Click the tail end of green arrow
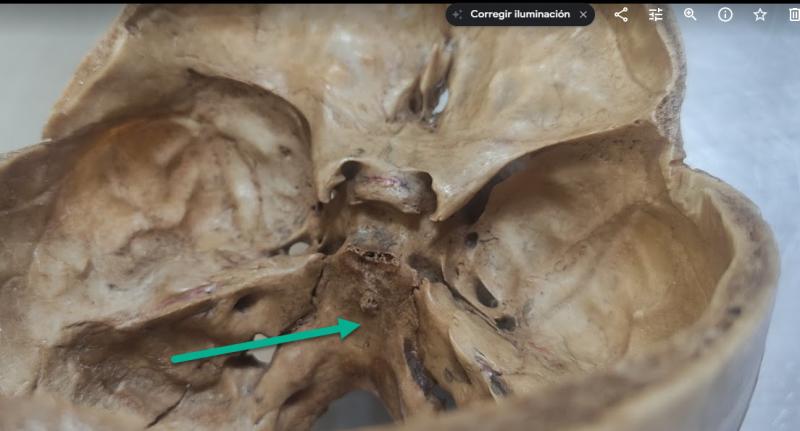The image size is (800, 431). pyautogui.click(x=174, y=358)
